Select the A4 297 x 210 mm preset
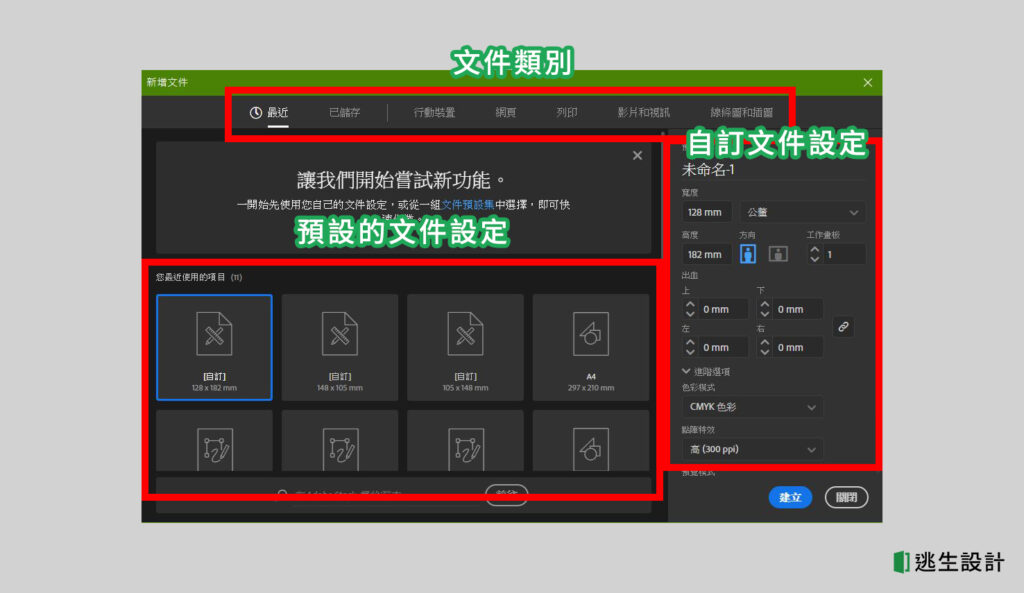Screen dimensions: 1024x593 590,347
